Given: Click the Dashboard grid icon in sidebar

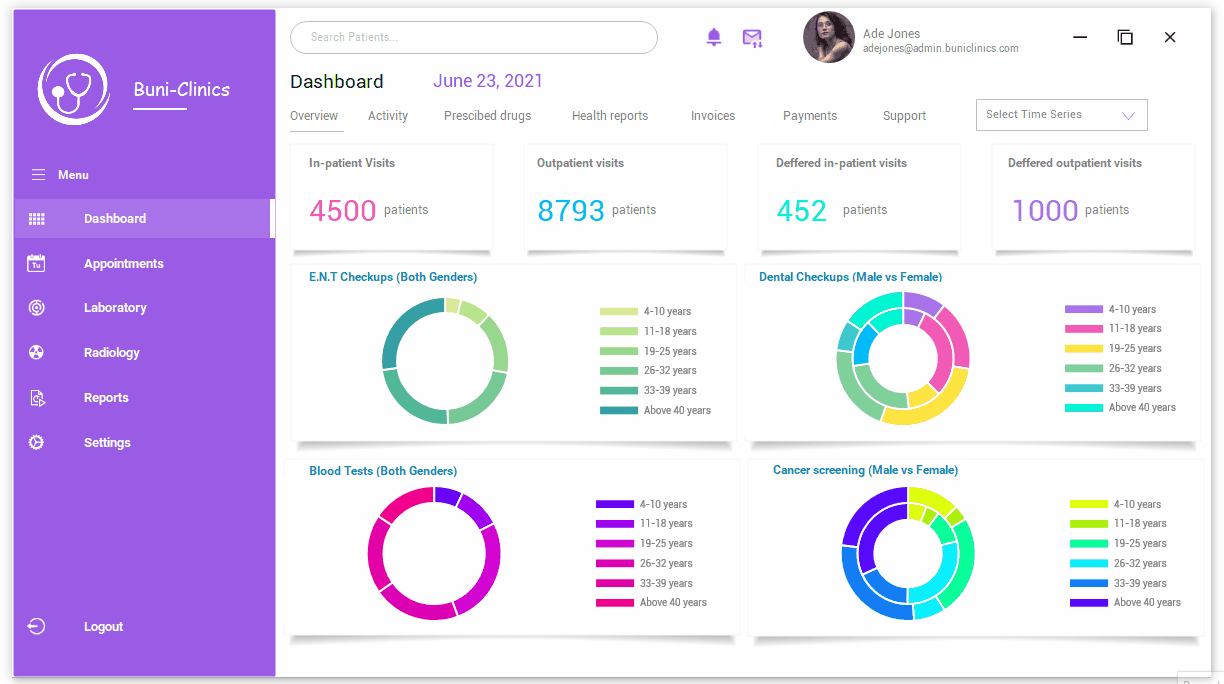Looking at the screenshot, I should click(x=37, y=219).
